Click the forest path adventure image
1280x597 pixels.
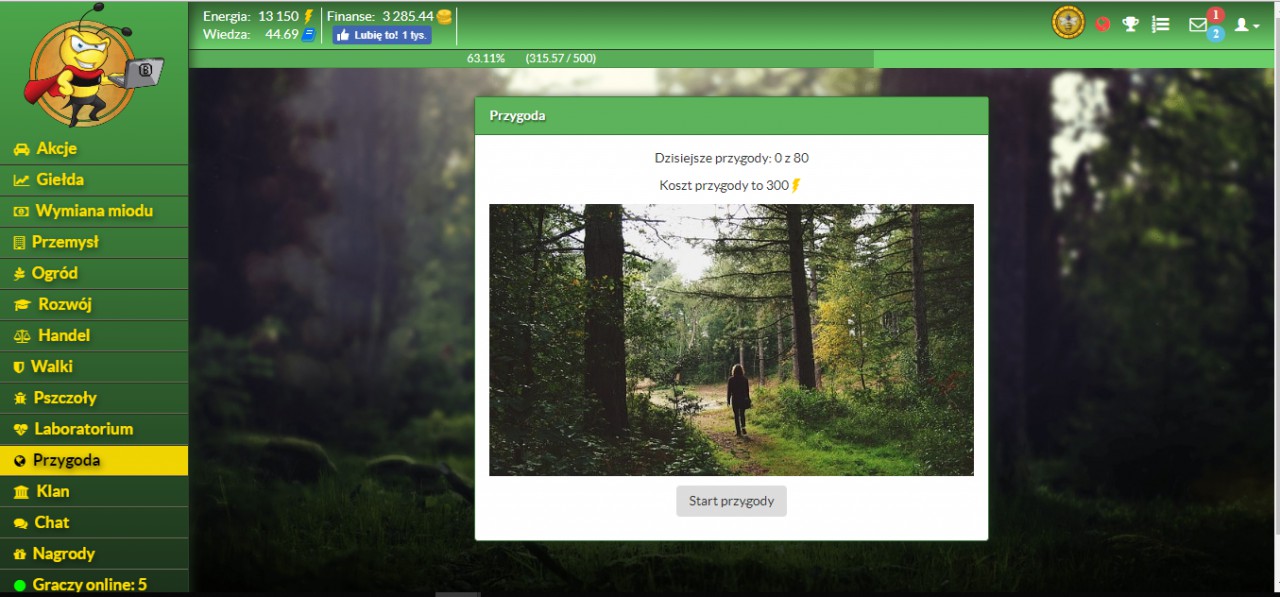coord(731,340)
